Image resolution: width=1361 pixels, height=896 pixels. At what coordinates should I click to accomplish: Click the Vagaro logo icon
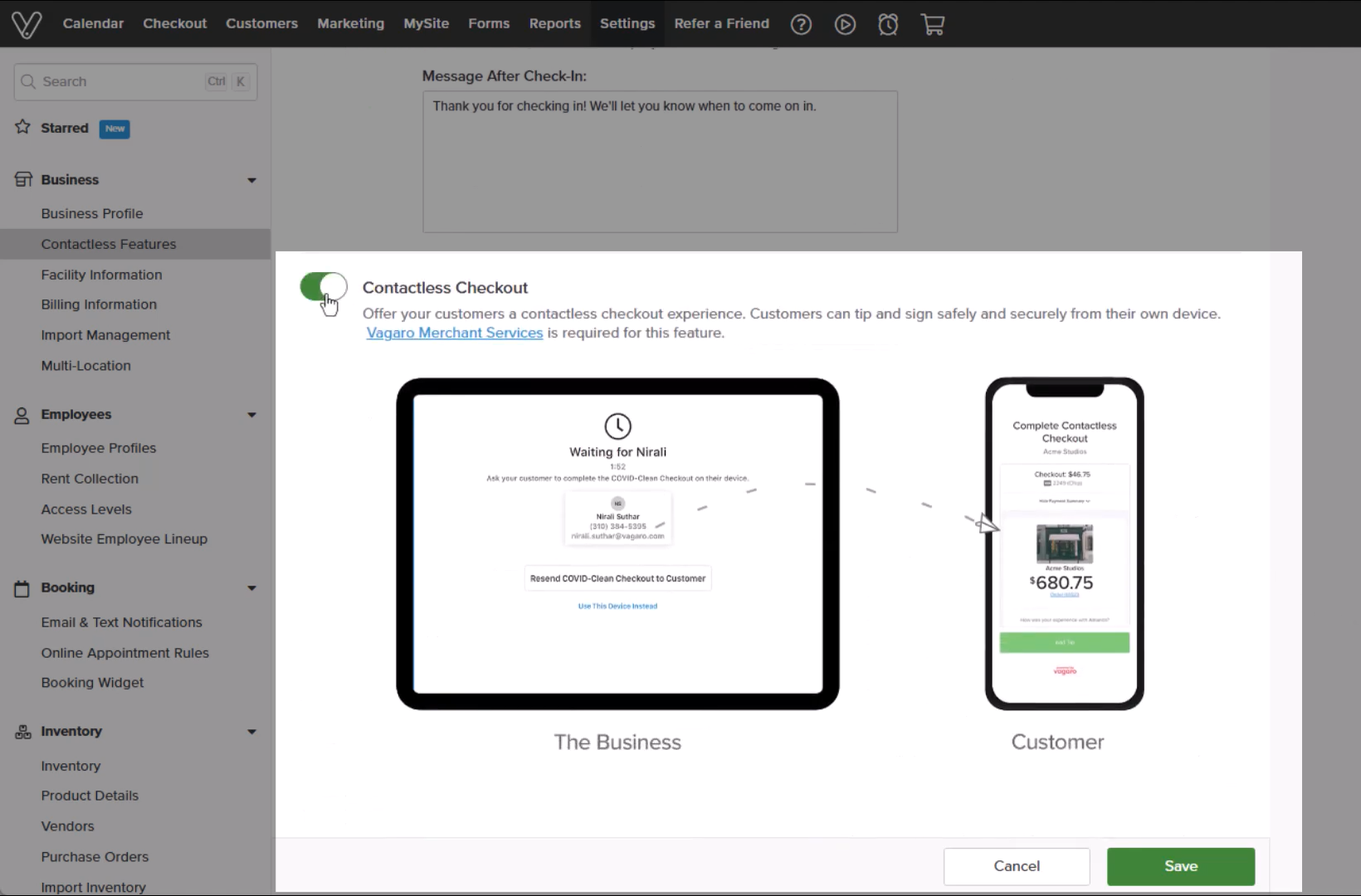click(x=27, y=24)
